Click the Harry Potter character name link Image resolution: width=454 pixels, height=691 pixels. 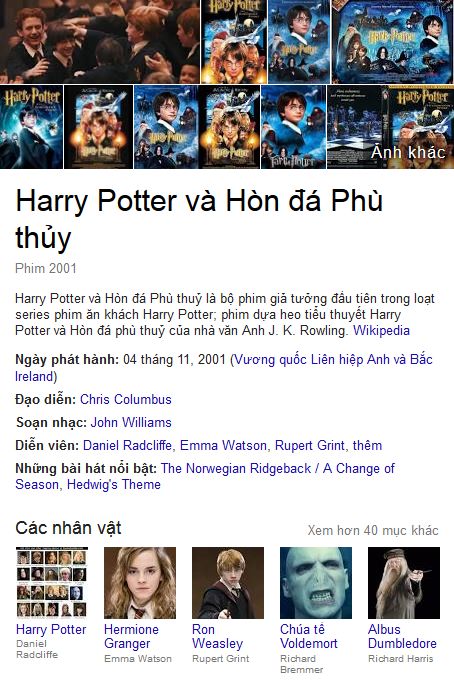[51, 629]
